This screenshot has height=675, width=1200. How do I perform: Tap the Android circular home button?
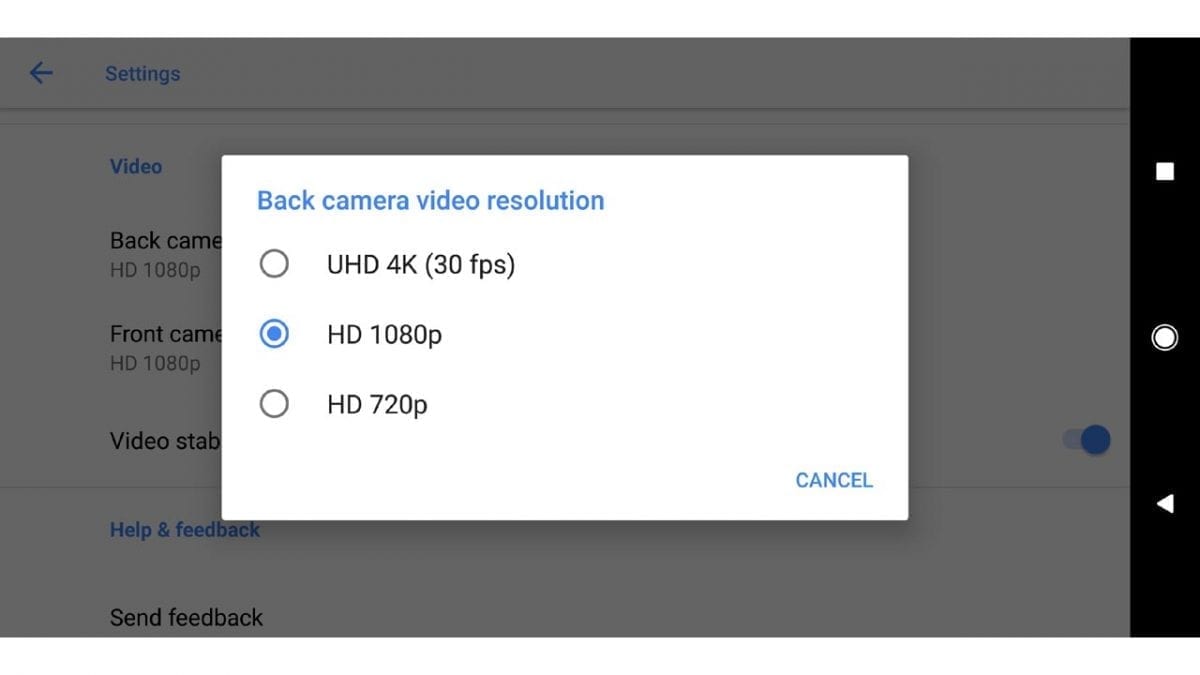coord(1165,337)
